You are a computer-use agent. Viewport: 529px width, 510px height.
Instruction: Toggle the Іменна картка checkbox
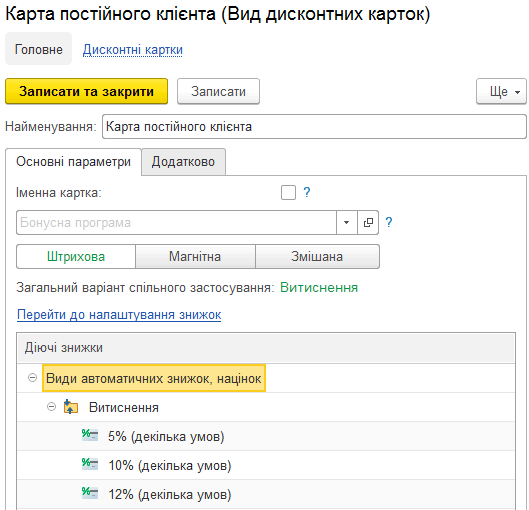pyautogui.click(x=288, y=193)
